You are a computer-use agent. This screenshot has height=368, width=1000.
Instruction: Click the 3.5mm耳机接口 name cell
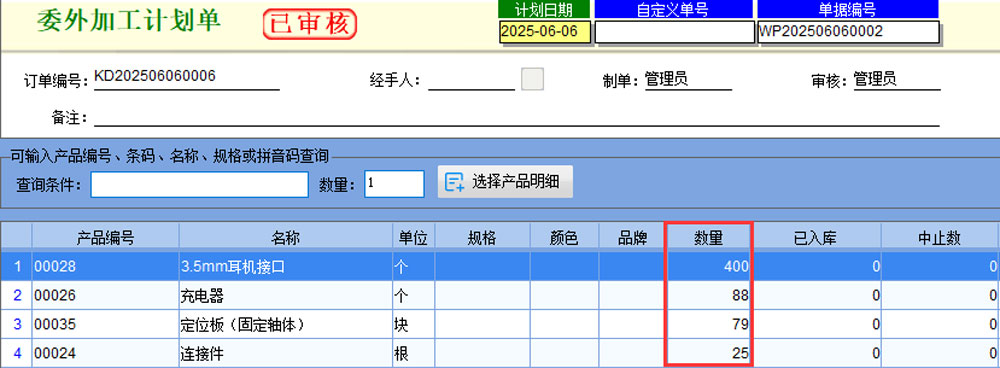point(286,267)
